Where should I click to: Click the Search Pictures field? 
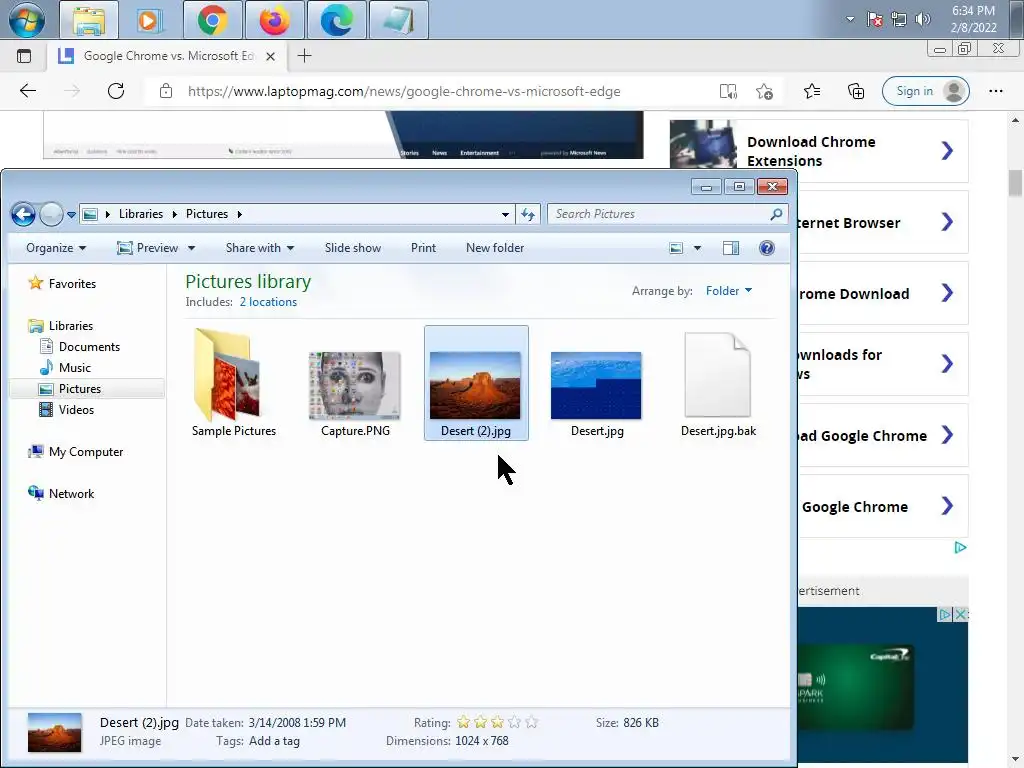click(660, 214)
